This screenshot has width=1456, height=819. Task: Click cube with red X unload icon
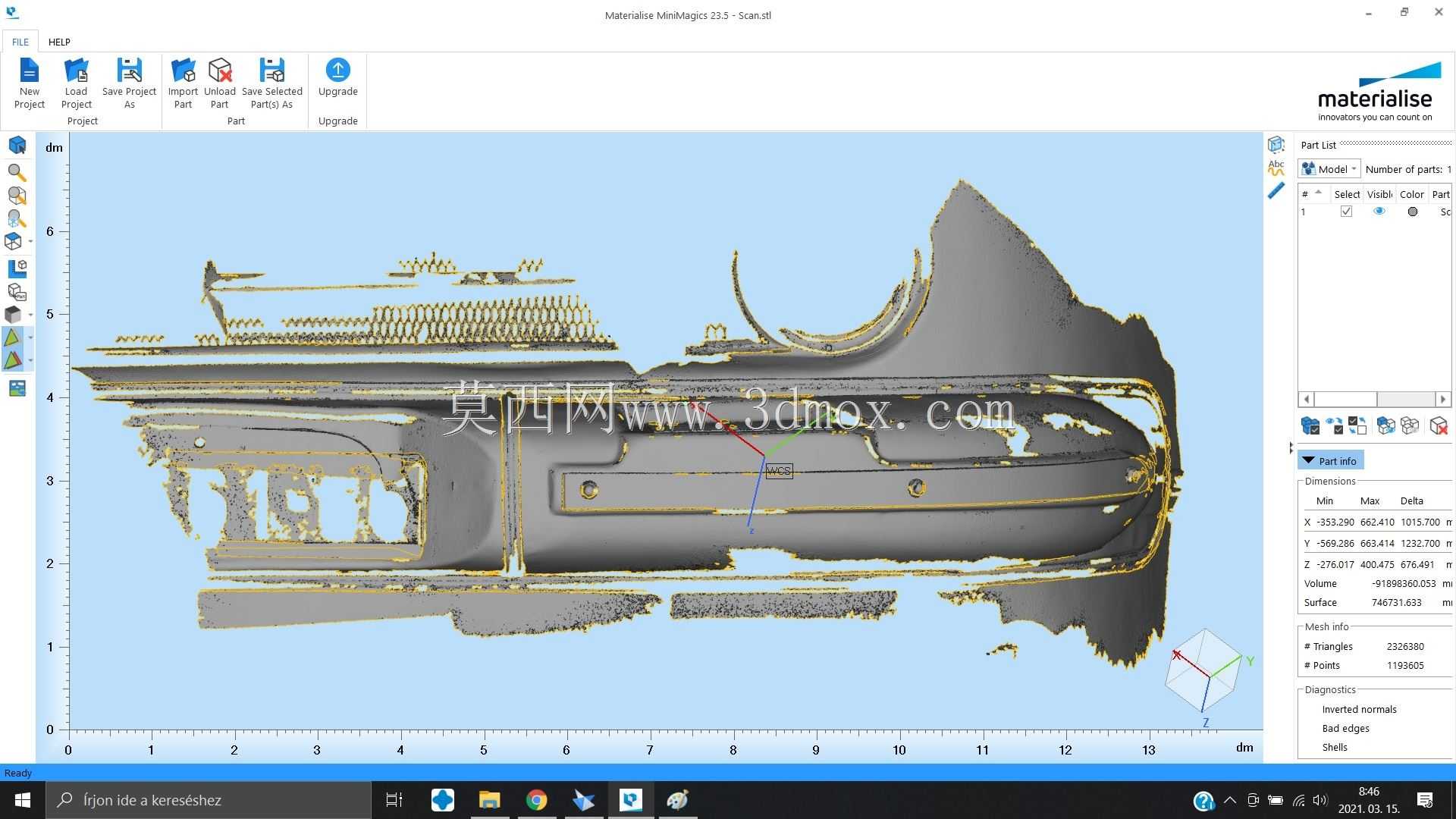click(x=1439, y=425)
